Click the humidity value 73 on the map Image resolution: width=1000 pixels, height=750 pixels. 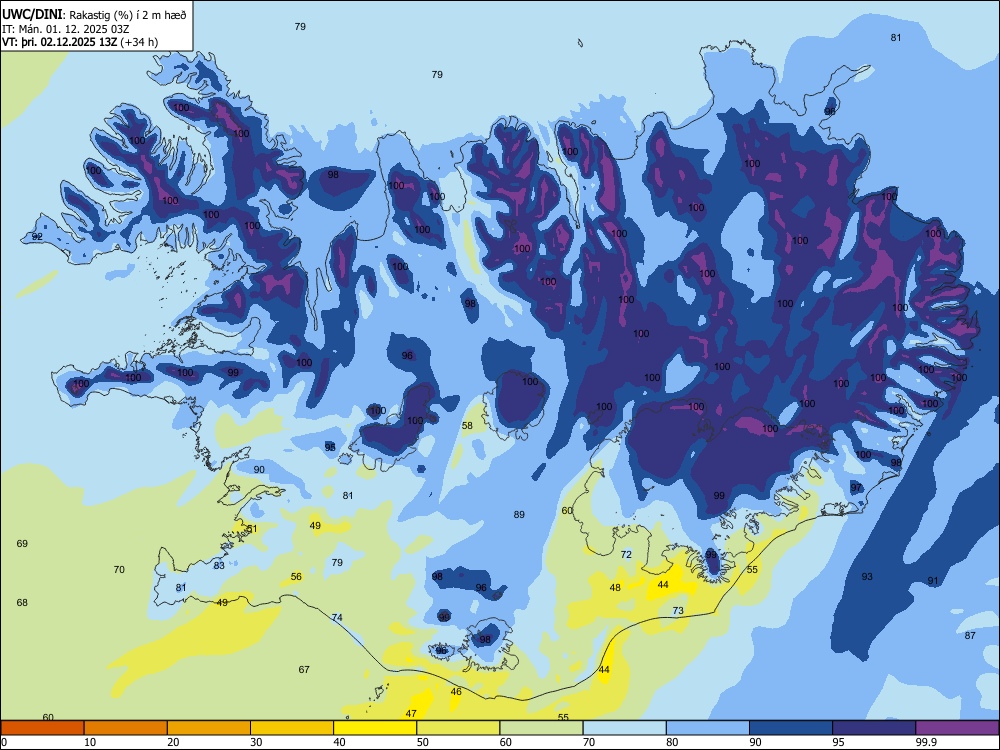[678, 610]
